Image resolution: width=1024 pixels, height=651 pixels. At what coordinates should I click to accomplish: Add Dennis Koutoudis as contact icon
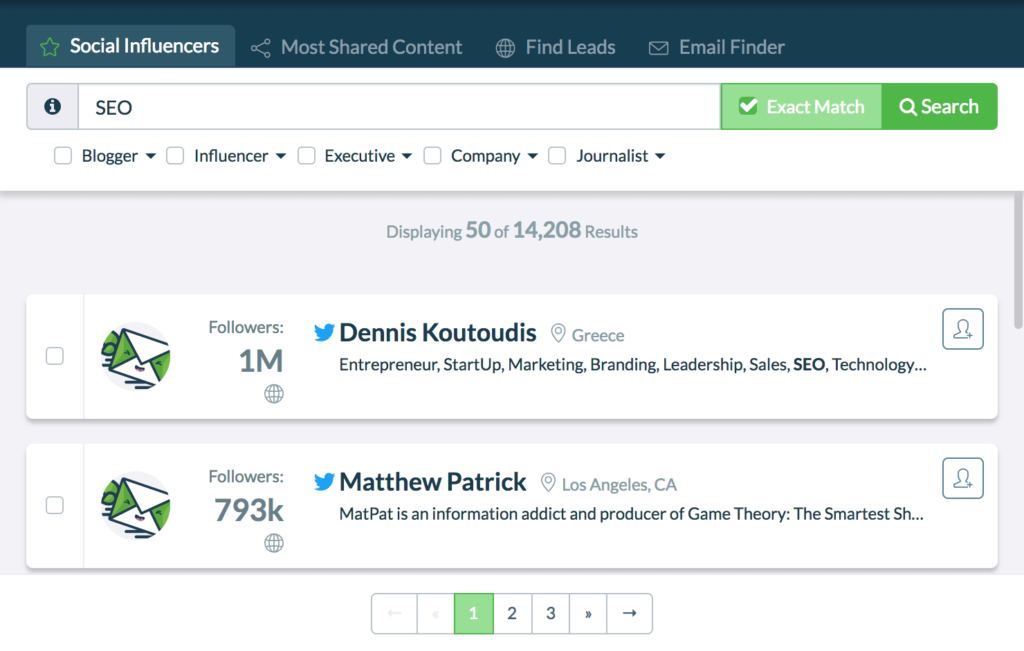963,329
